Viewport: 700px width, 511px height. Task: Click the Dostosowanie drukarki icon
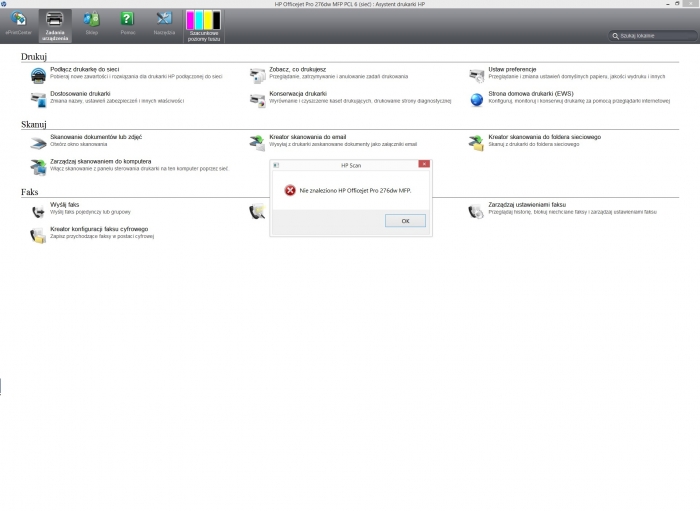(x=38, y=100)
